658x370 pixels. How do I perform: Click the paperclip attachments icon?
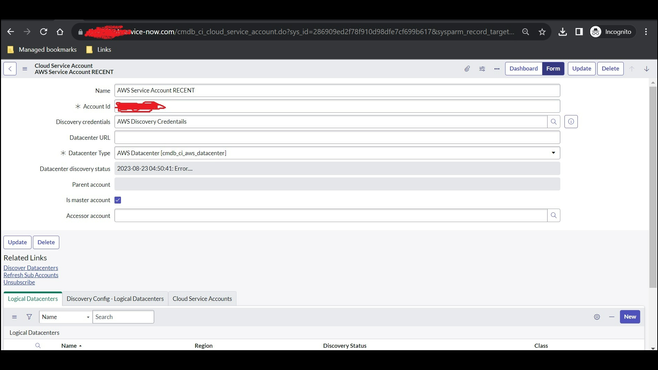[x=467, y=68]
